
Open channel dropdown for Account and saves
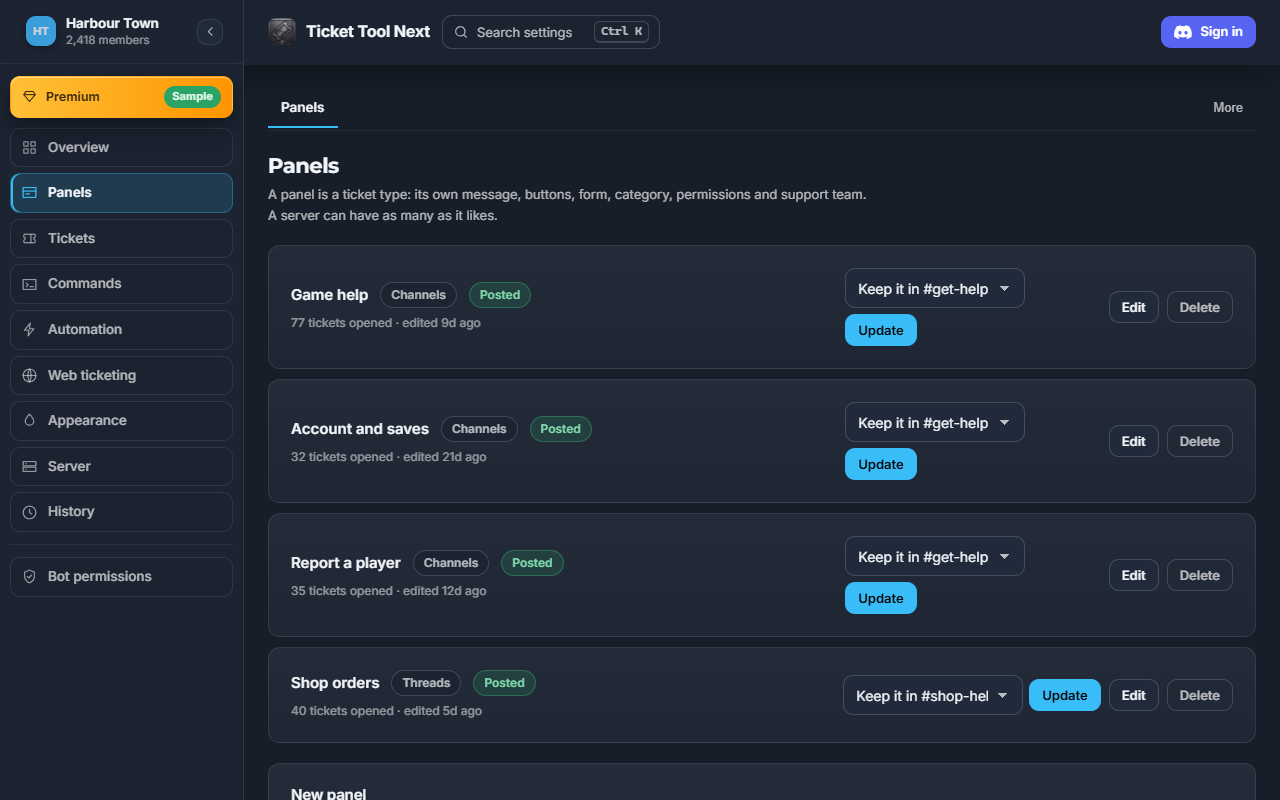point(935,422)
